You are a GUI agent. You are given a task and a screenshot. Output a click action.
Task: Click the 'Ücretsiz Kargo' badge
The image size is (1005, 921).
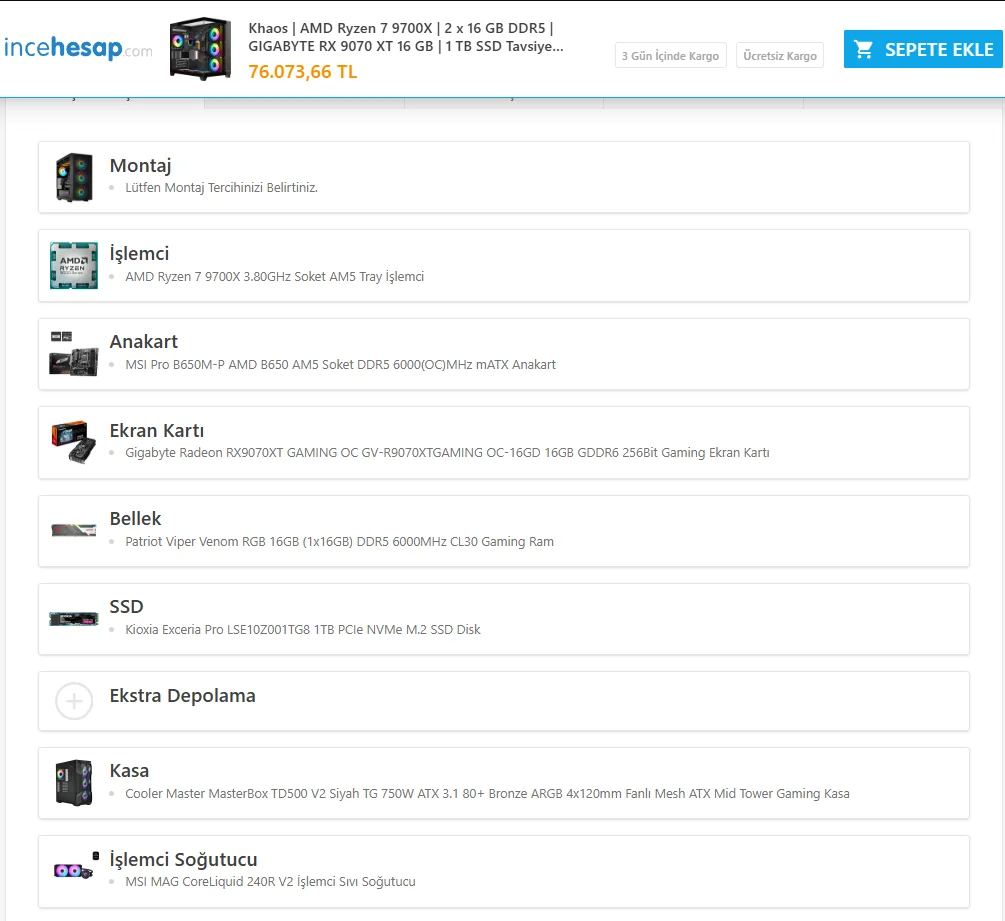tap(779, 56)
